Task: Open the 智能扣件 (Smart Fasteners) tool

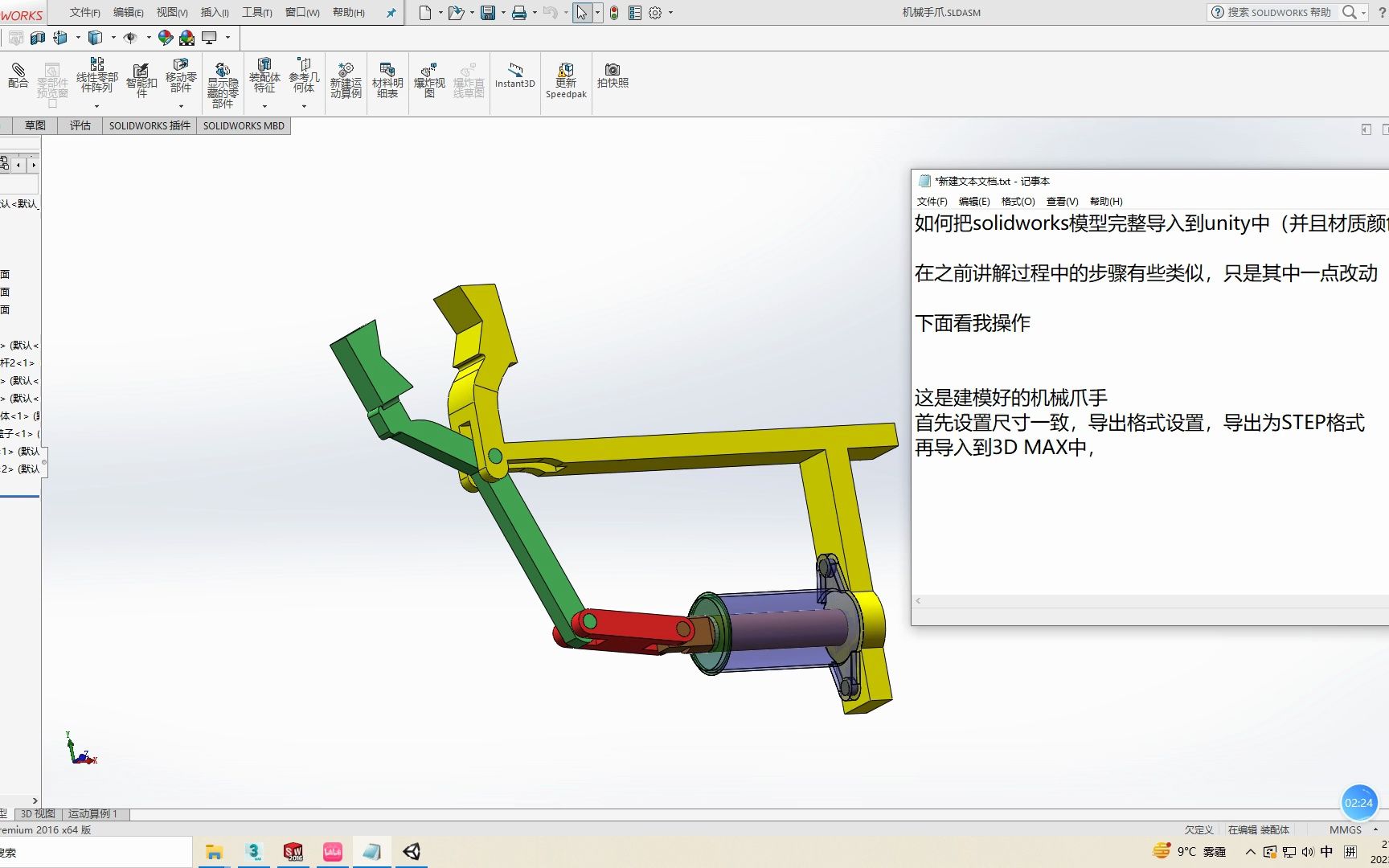Action: point(140,78)
